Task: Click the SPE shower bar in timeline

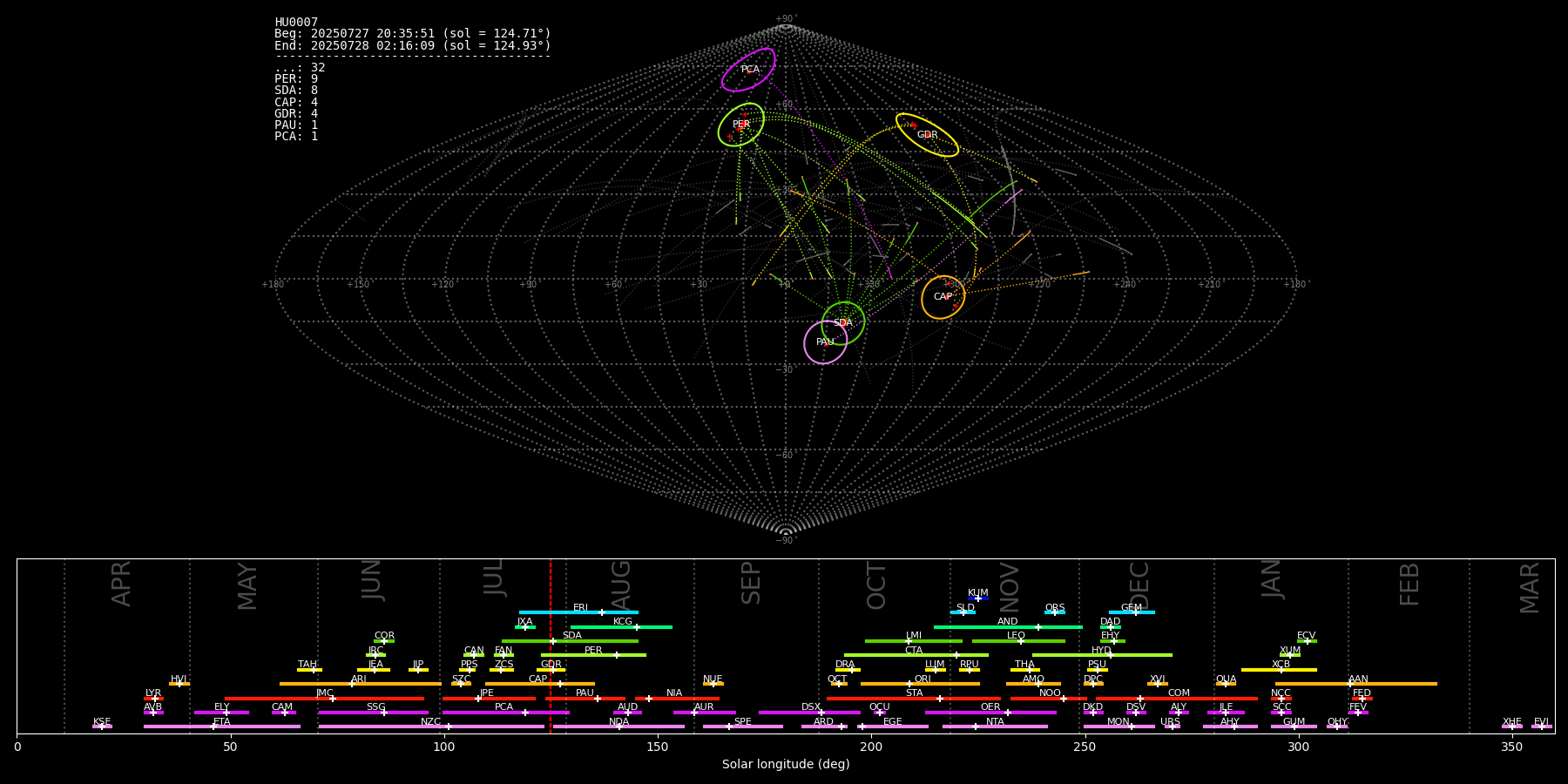Action: [743, 727]
